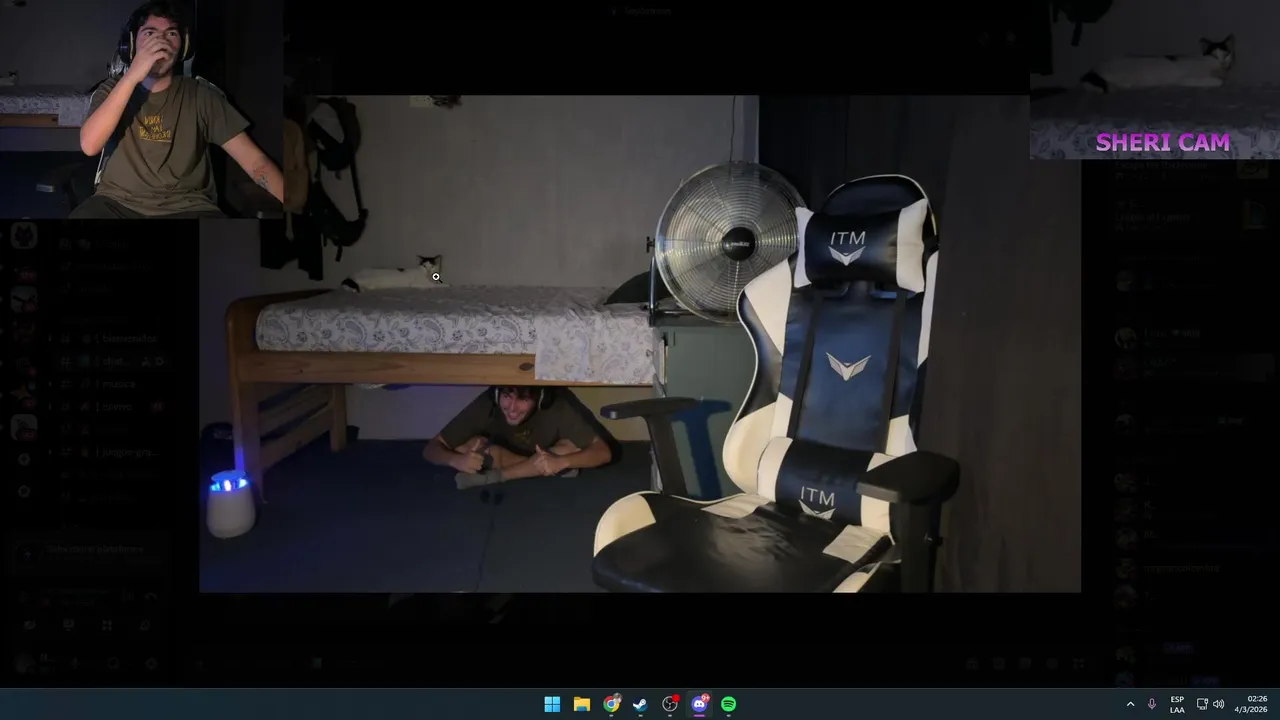
Task: Open the round taskbar app with red dot
Action: (x=670, y=704)
